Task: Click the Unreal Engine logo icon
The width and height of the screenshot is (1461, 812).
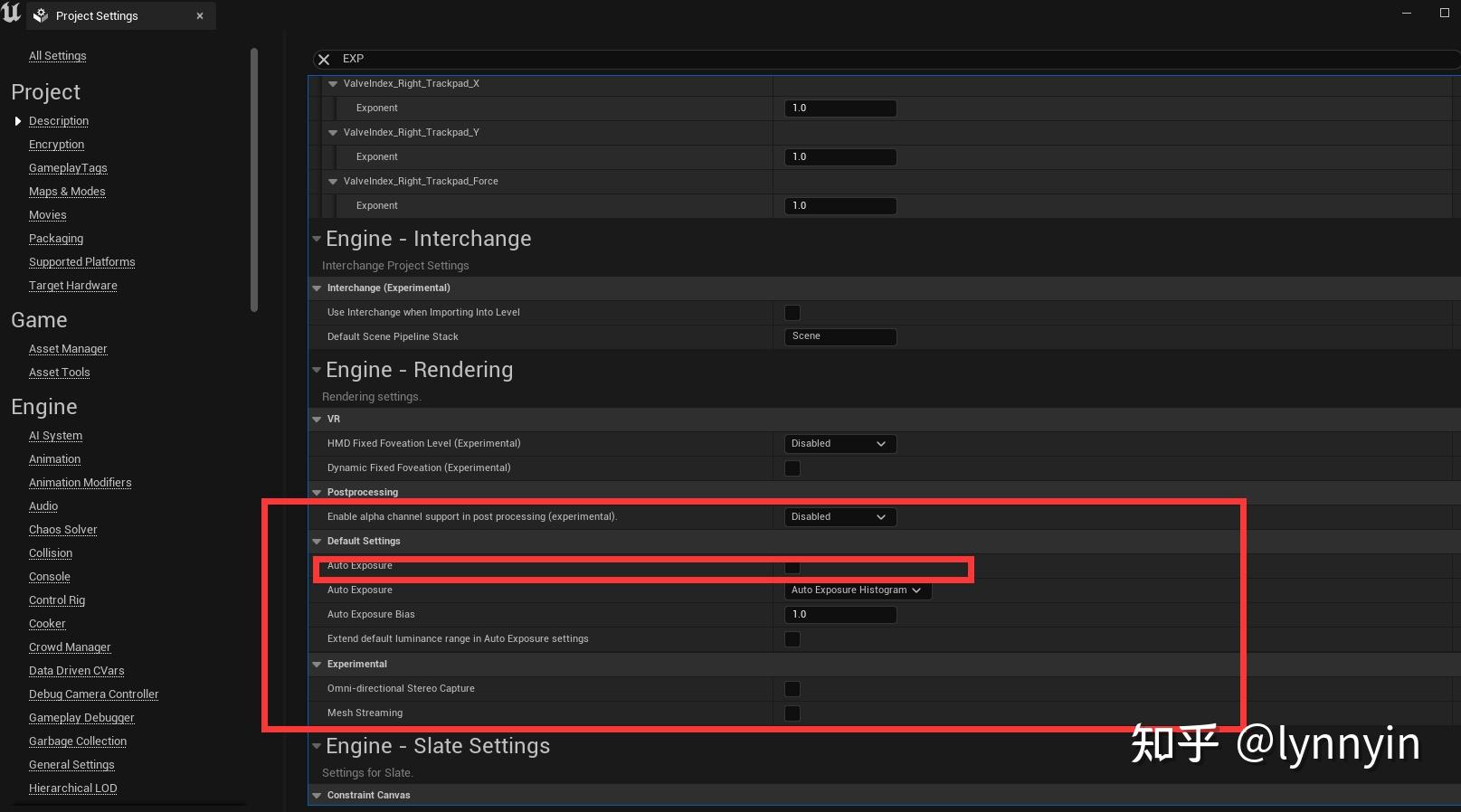Action: coord(12,14)
